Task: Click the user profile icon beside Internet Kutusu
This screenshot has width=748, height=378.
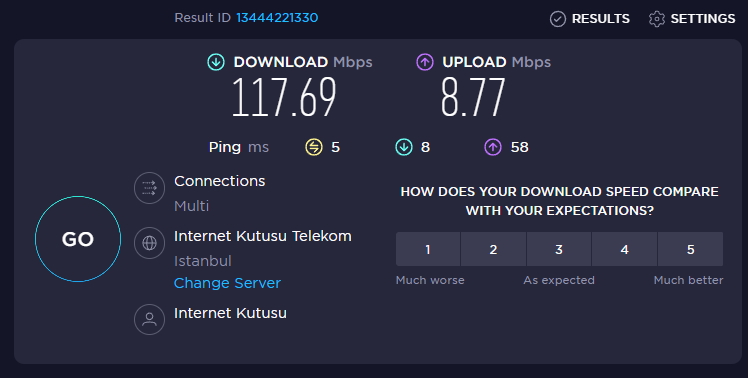Action: [x=149, y=319]
